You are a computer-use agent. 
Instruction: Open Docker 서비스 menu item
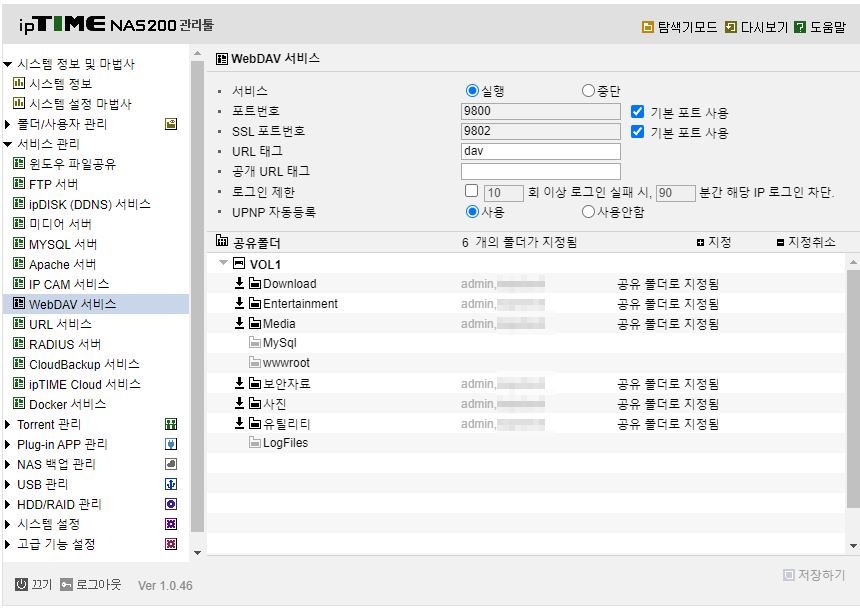[x=67, y=404]
